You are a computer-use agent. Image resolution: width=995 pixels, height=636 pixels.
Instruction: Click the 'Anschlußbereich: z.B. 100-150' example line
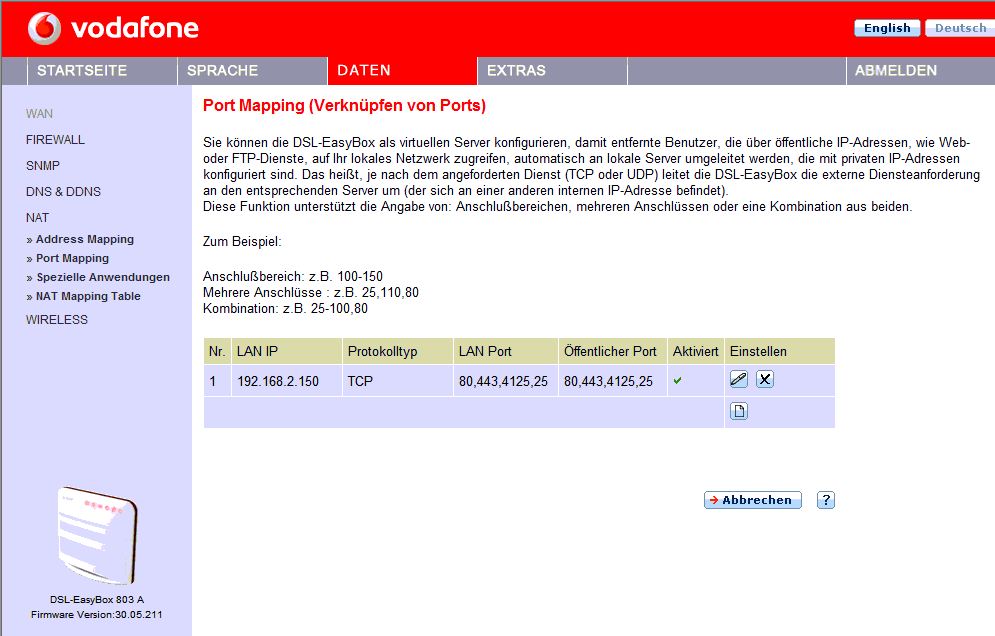(x=293, y=277)
